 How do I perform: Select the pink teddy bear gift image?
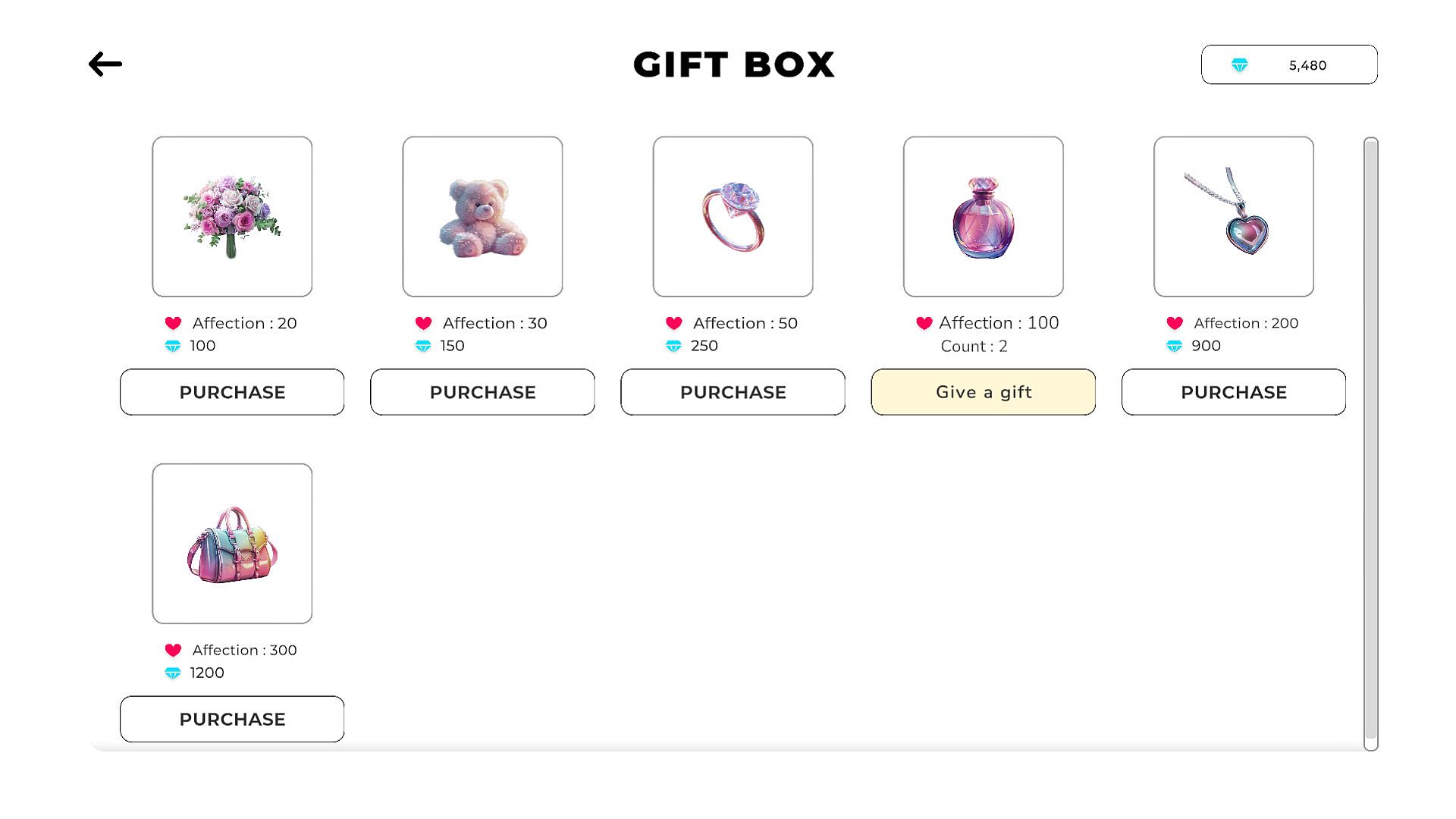[482, 217]
